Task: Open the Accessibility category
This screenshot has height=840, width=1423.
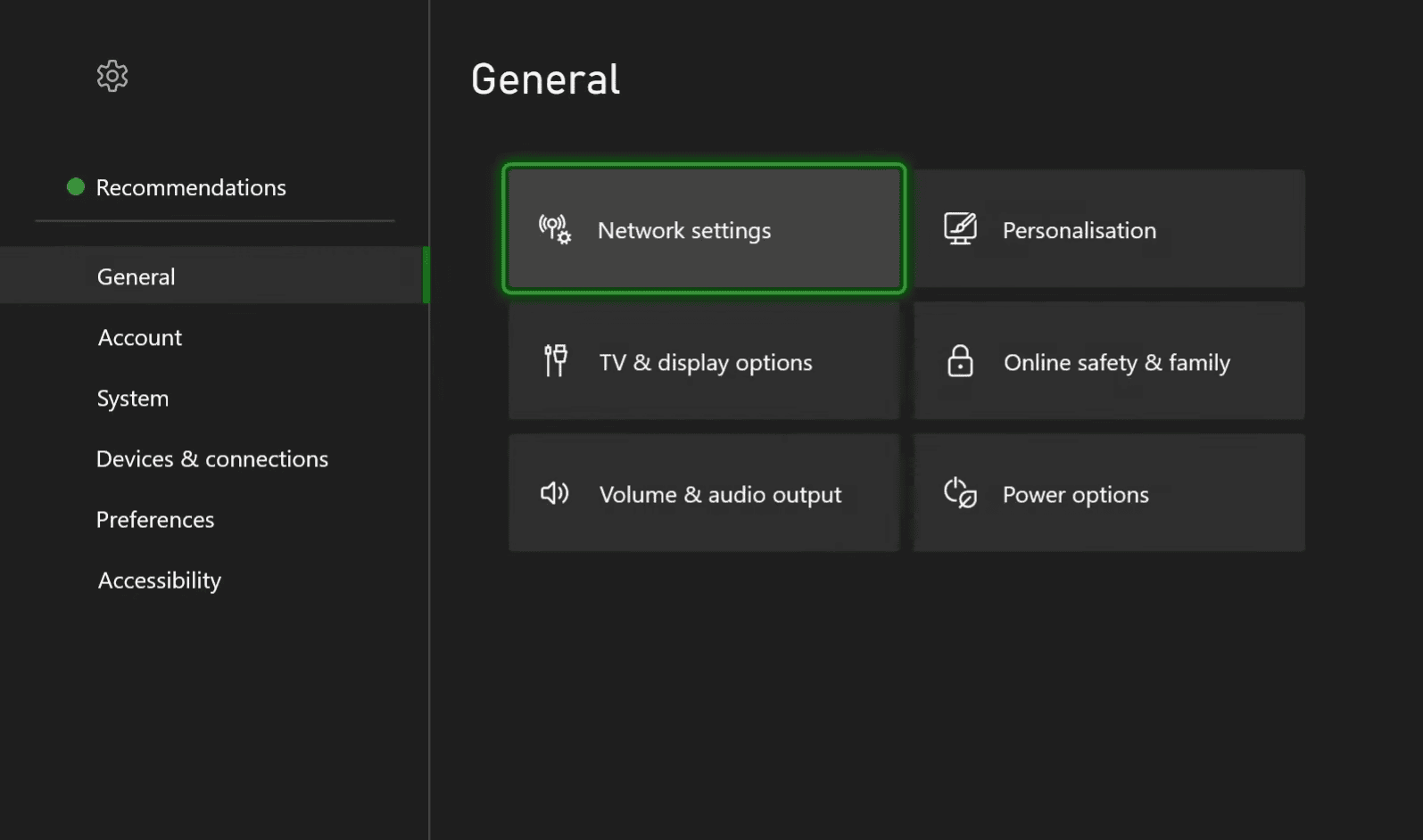Action: click(x=160, y=580)
